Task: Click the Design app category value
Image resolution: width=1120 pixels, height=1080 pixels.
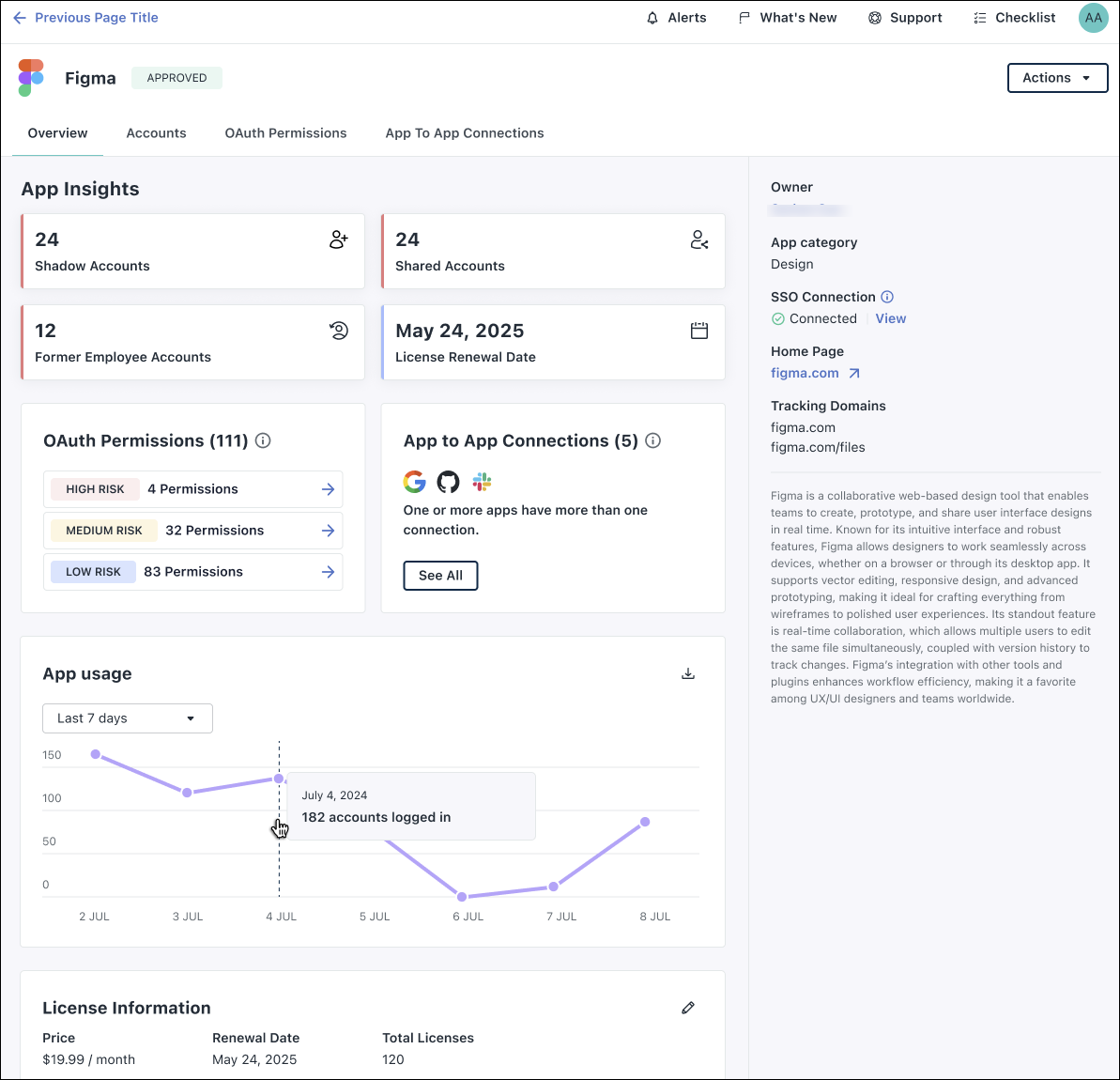Action: coord(792,265)
